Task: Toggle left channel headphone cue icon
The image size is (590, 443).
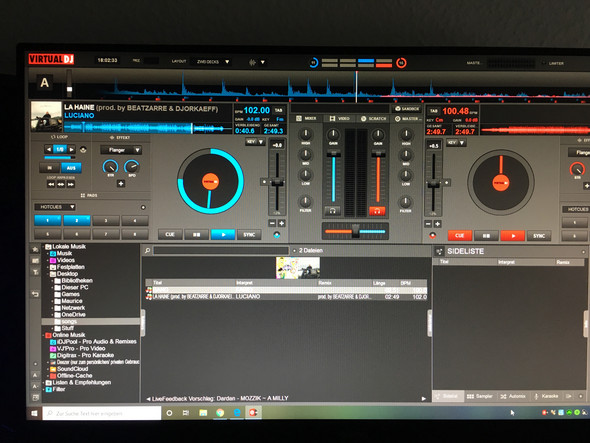Action: click(x=333, y=211)
